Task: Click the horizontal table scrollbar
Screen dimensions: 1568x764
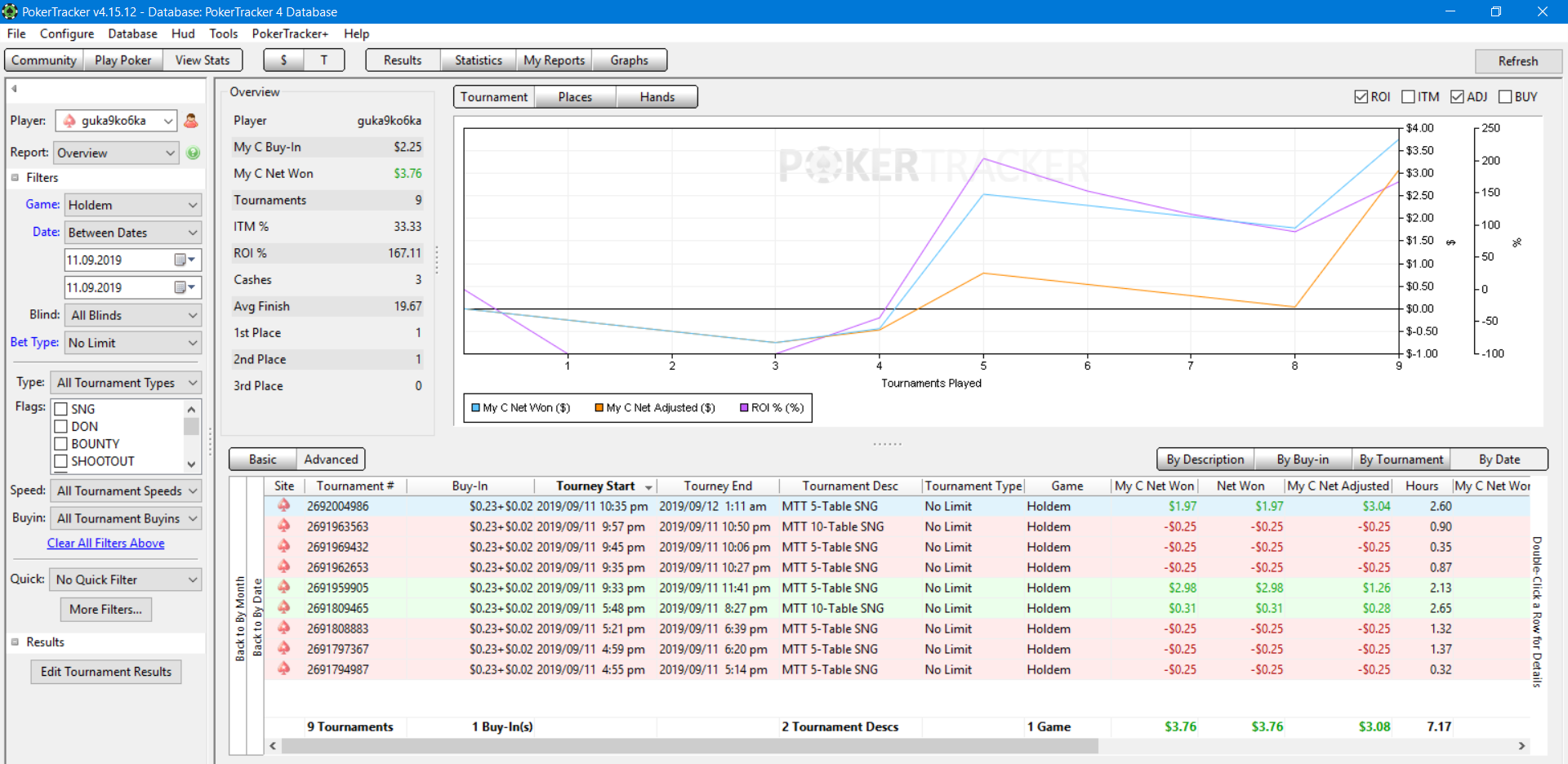Action: pos(690,746)
